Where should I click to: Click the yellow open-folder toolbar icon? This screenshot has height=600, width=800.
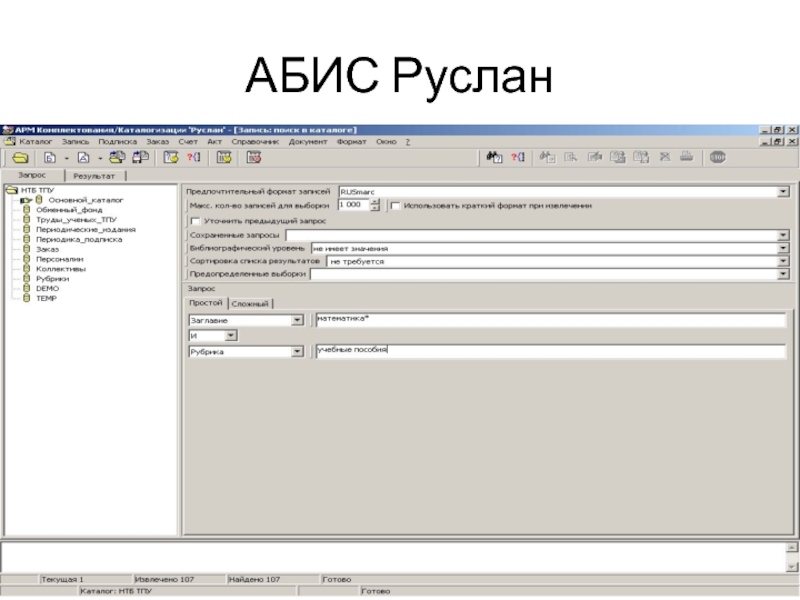pos(20,158)
